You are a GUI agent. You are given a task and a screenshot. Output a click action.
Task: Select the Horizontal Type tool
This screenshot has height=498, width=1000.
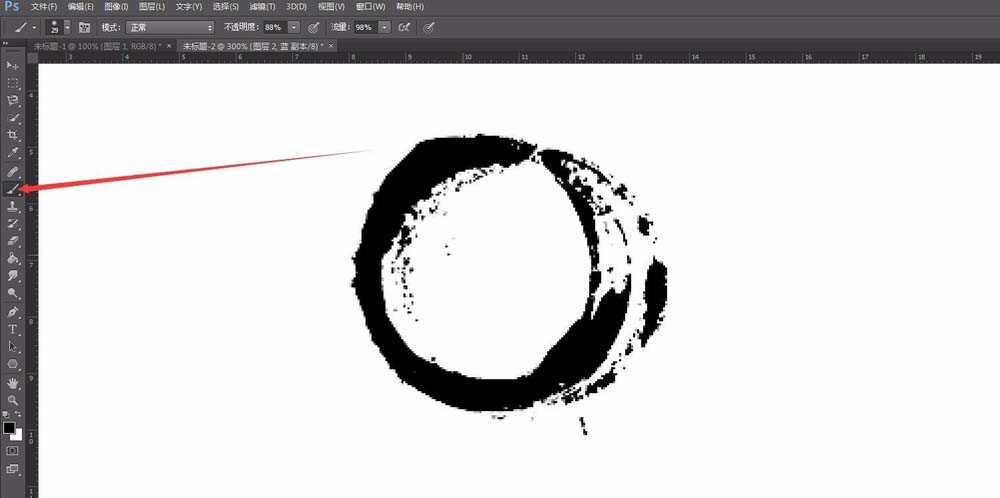pos(13,329)
